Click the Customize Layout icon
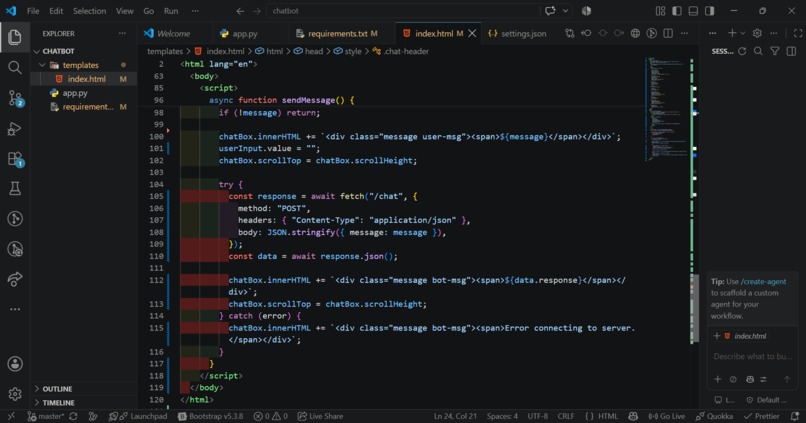Viewport: 806px width, 423px height. click(x=661, y=11)
